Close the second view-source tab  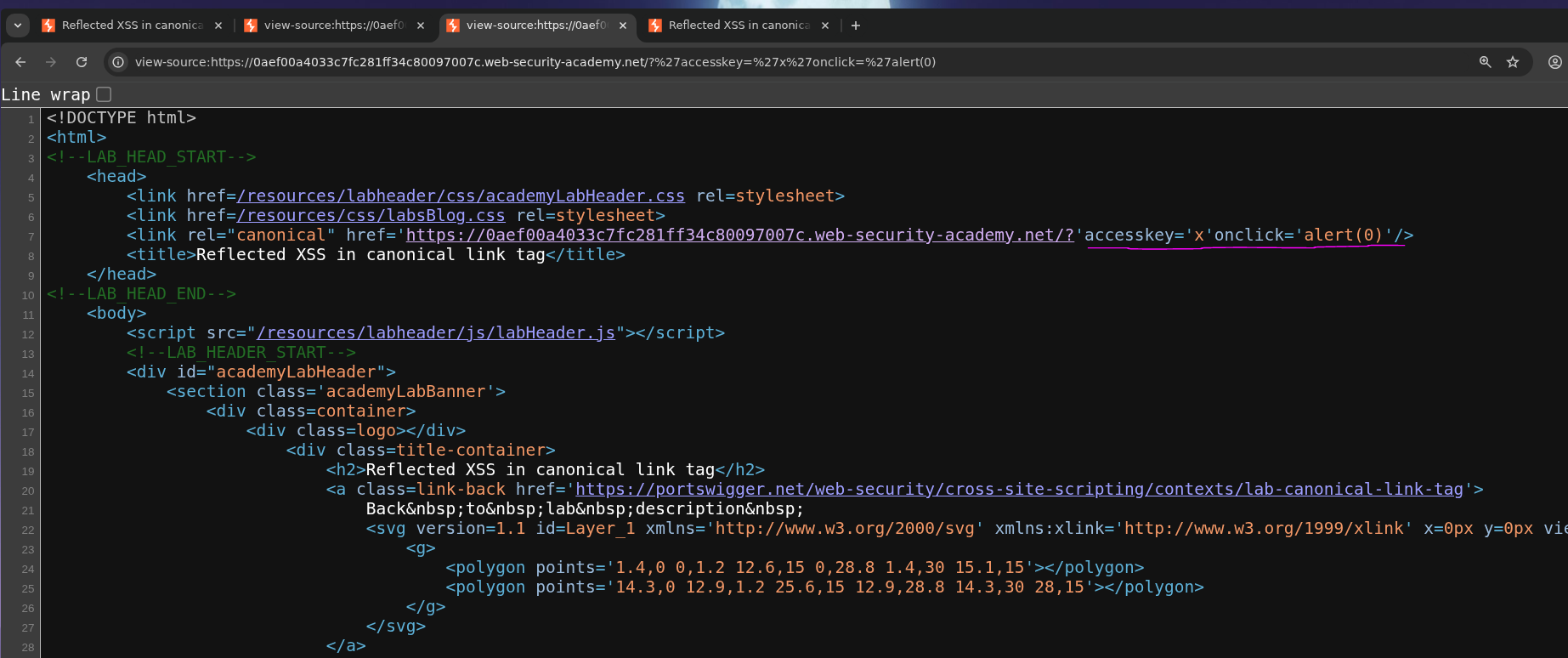pos(421,26)
